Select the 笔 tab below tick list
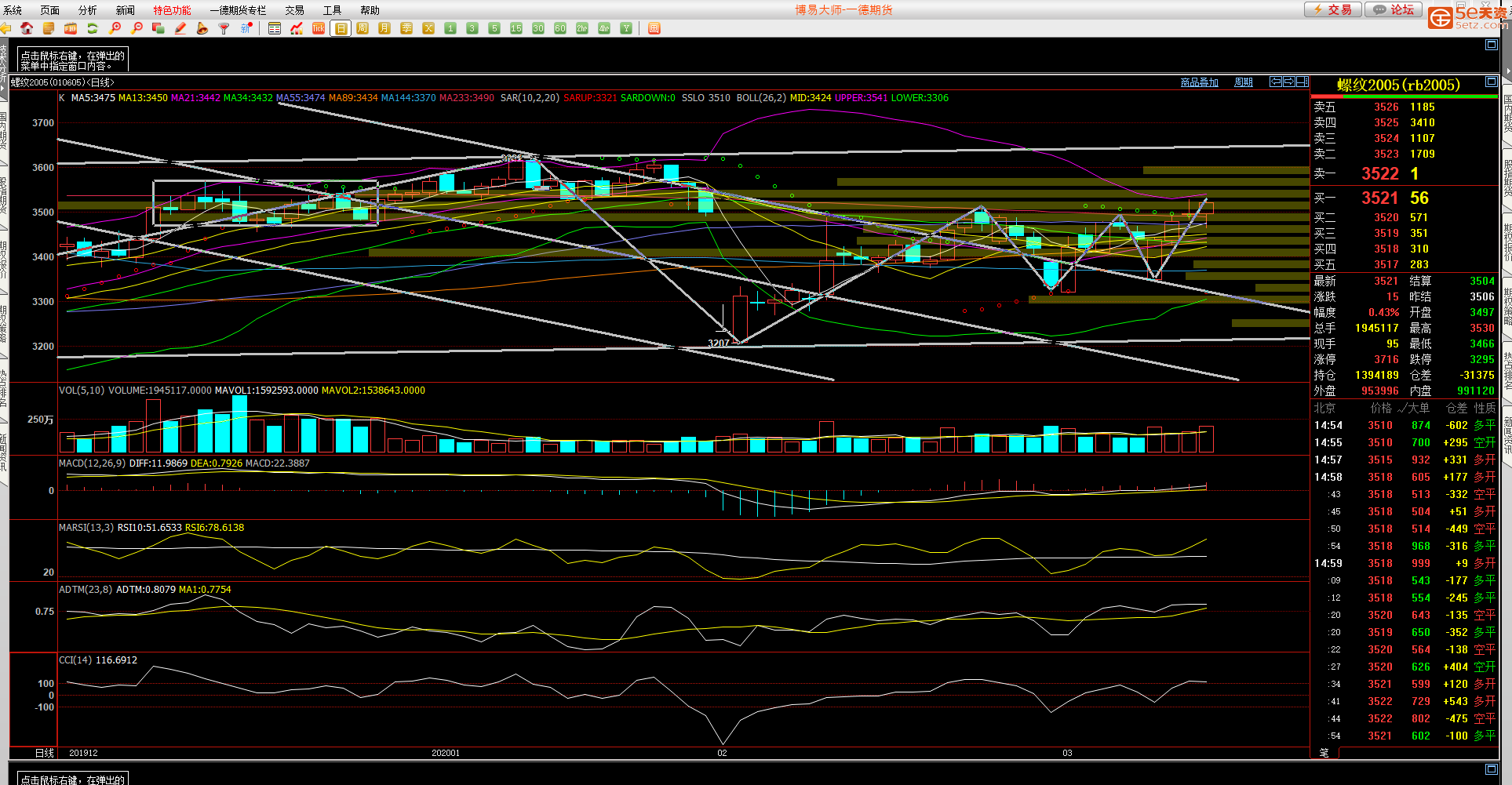The width and height of the screenshot is (1512, 785). (1324, 753)
